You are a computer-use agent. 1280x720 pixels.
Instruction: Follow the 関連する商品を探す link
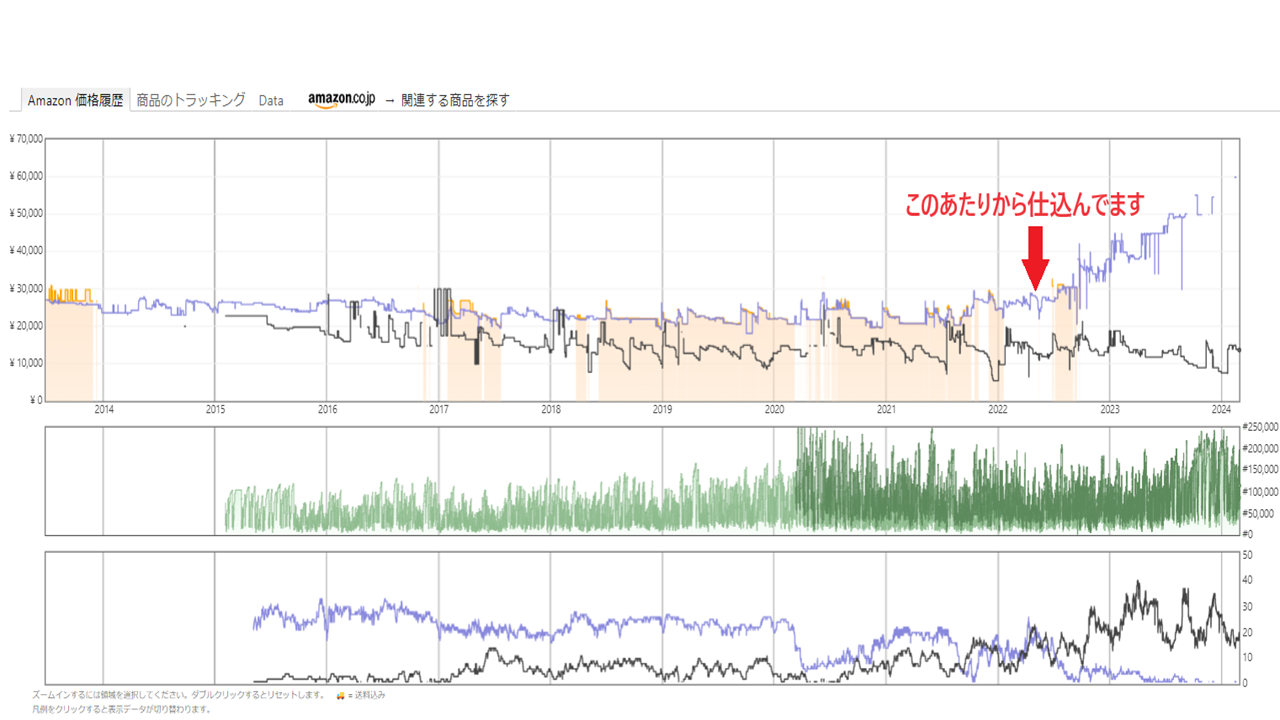(455, 100)
